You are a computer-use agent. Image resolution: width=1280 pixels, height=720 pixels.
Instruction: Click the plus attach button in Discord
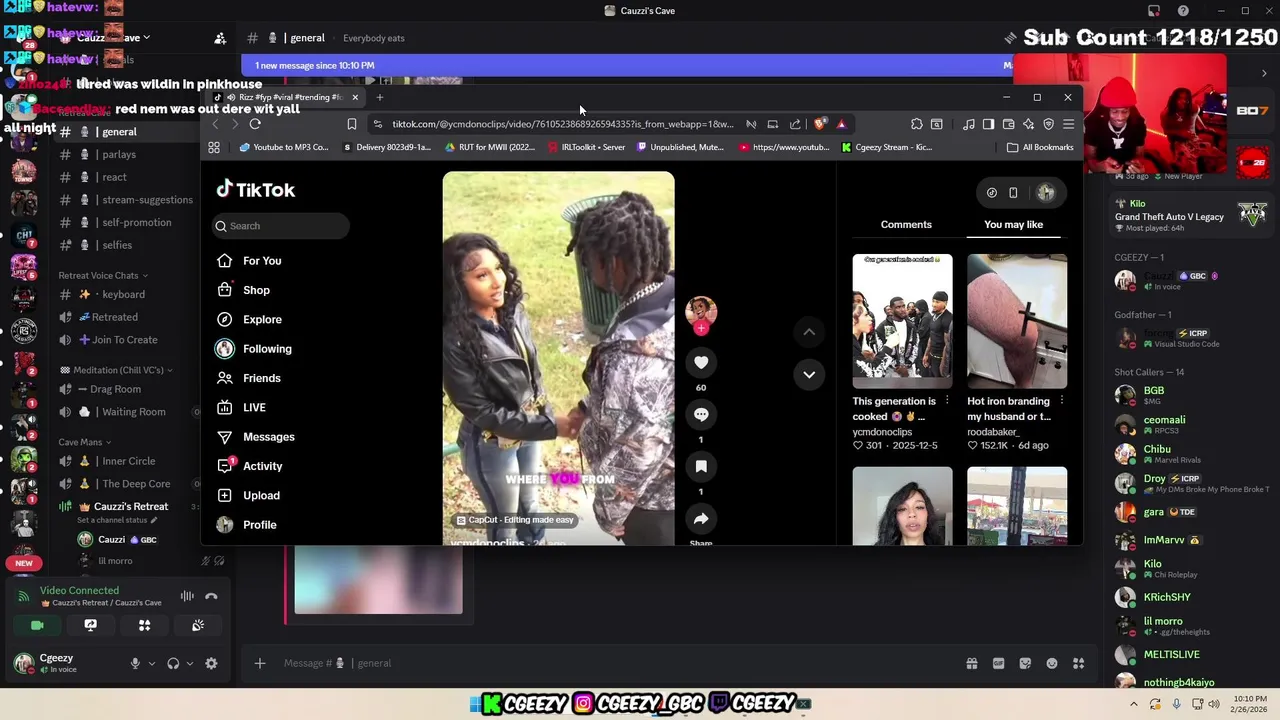(260, 663)
